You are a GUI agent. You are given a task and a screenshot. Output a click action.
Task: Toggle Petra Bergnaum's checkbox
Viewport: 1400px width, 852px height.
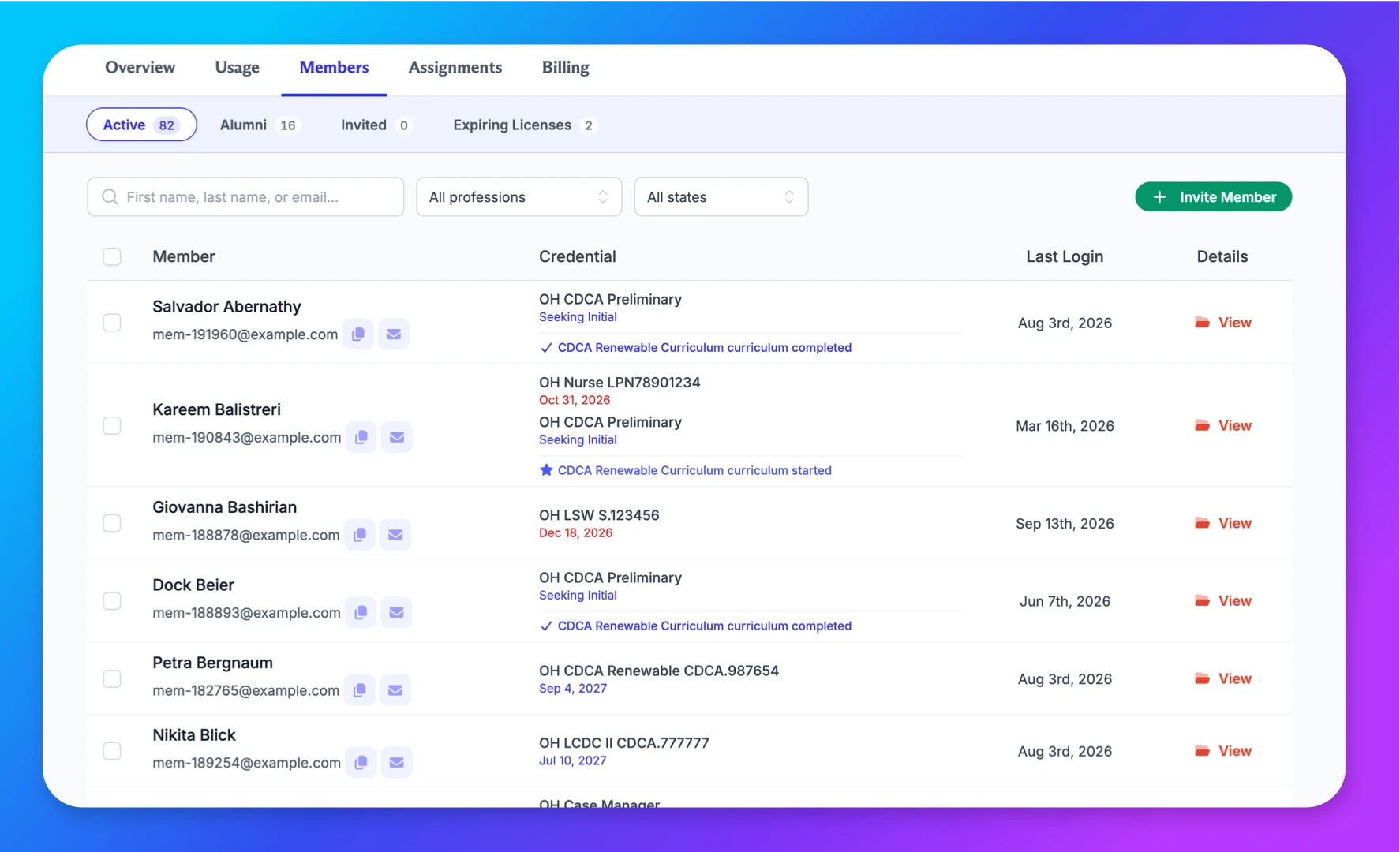[x=112, y=679]
